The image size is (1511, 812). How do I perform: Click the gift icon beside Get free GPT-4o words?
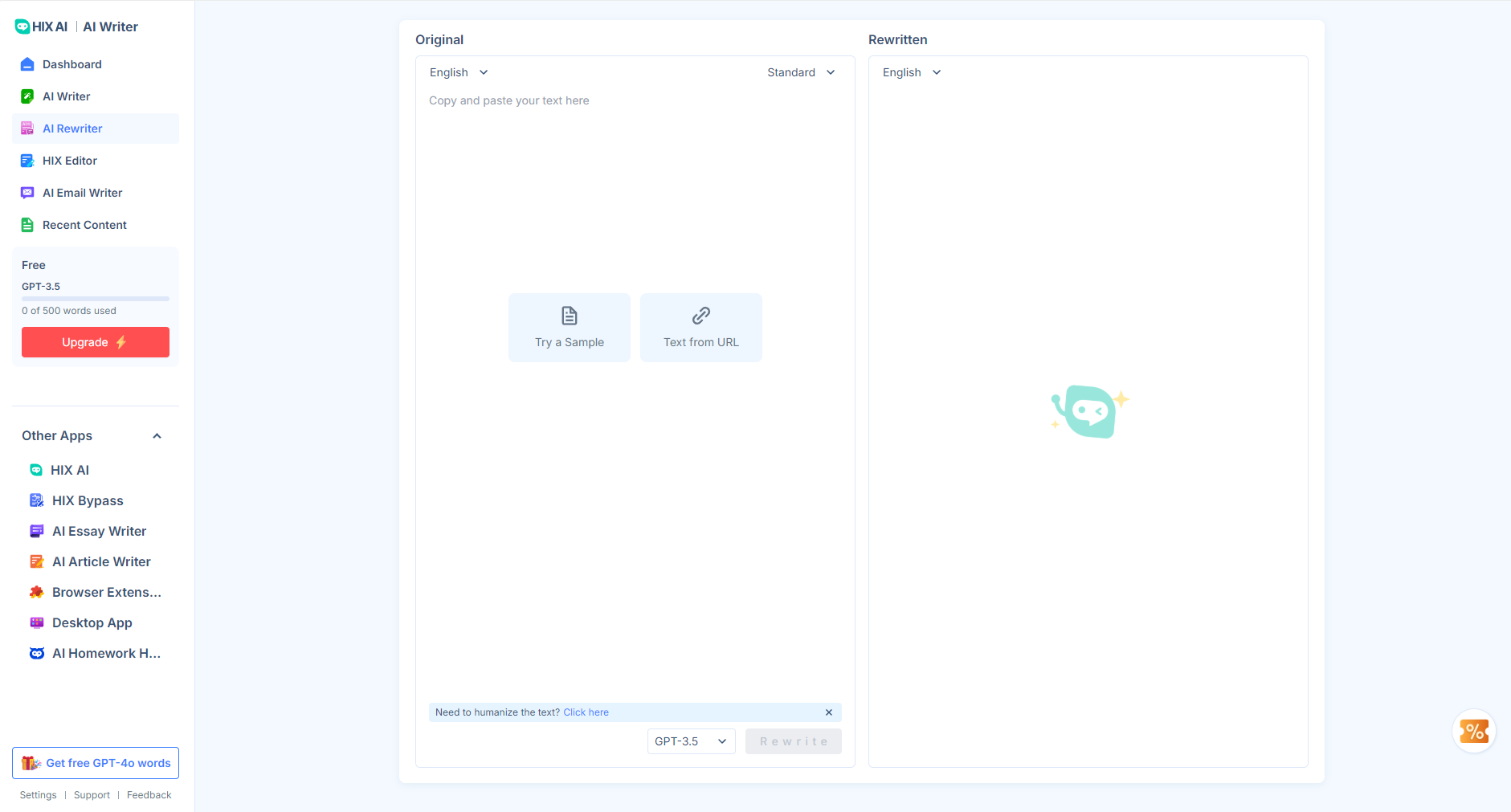coord(31,763)
